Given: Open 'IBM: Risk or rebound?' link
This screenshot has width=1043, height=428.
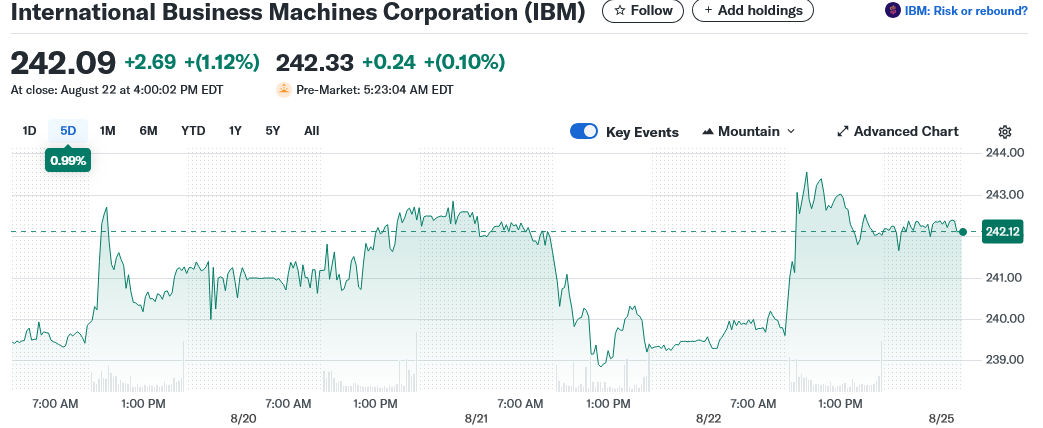Looking at the screenshot, I should 966,11.
